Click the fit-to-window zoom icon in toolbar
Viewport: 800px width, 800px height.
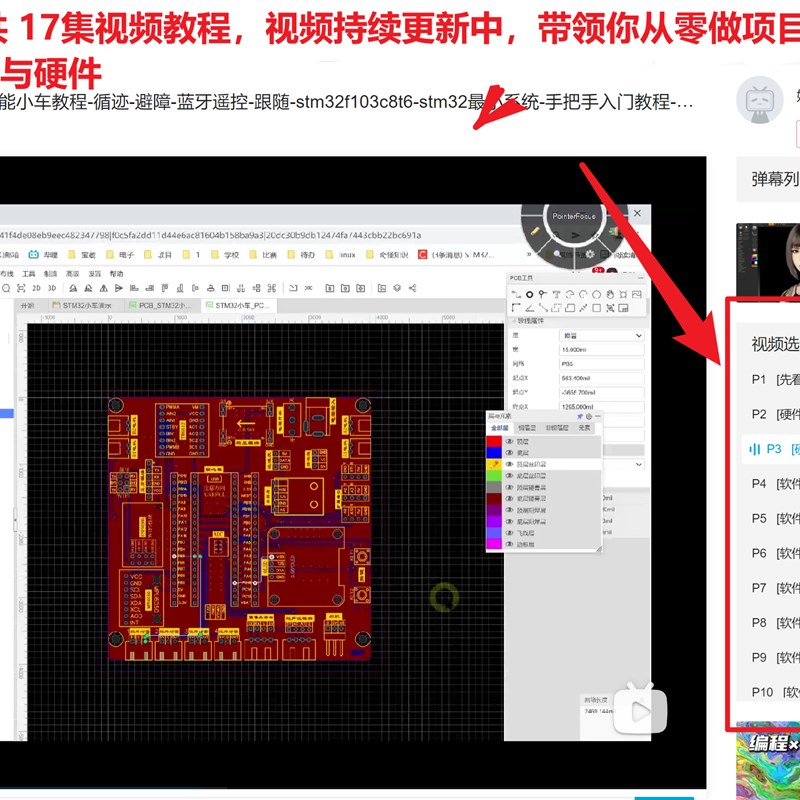click(x=21, y=288)
